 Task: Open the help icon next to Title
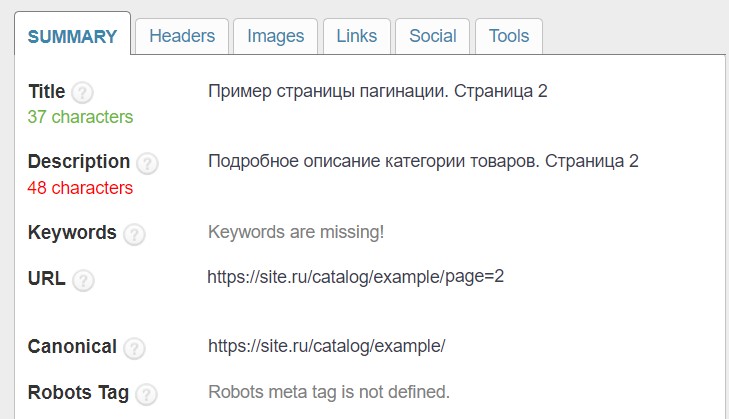[x=82, y=93]
